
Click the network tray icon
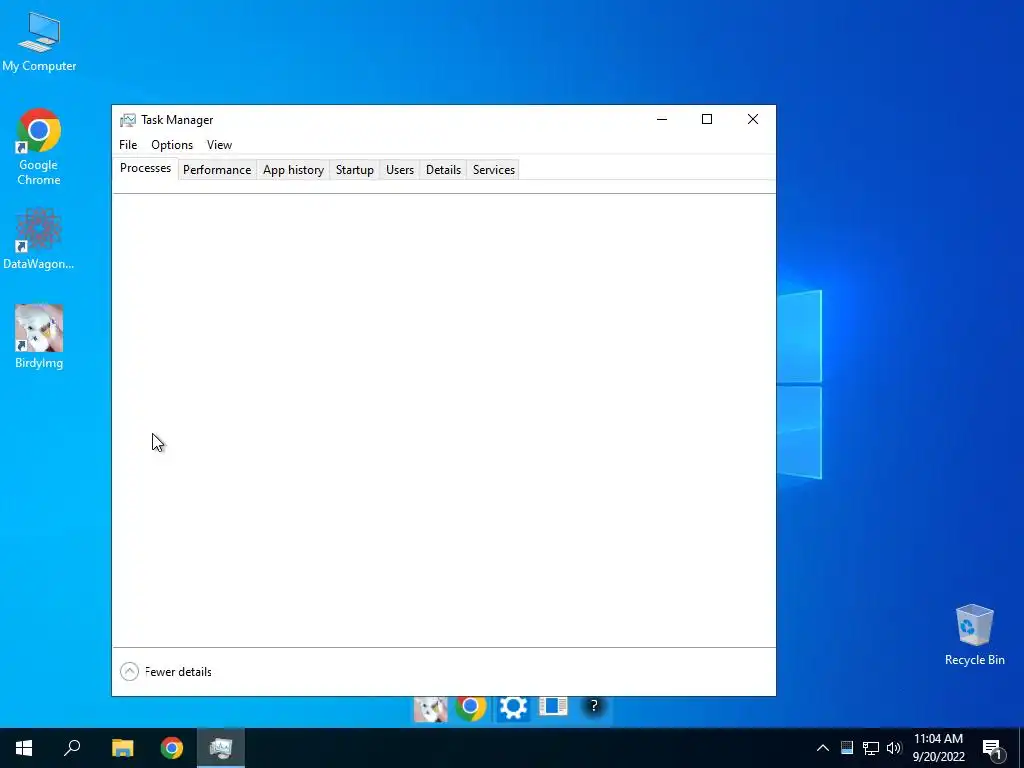coord(871,748)
